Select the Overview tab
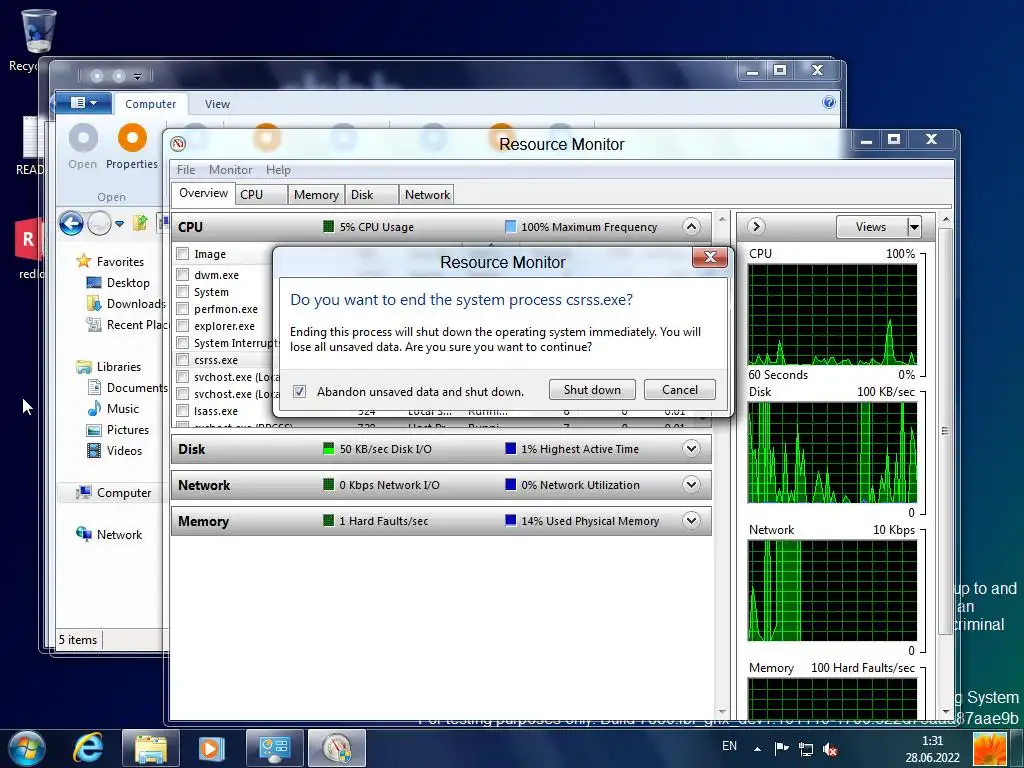Viewport: 1024px width, 768px height. pos(203,193)
